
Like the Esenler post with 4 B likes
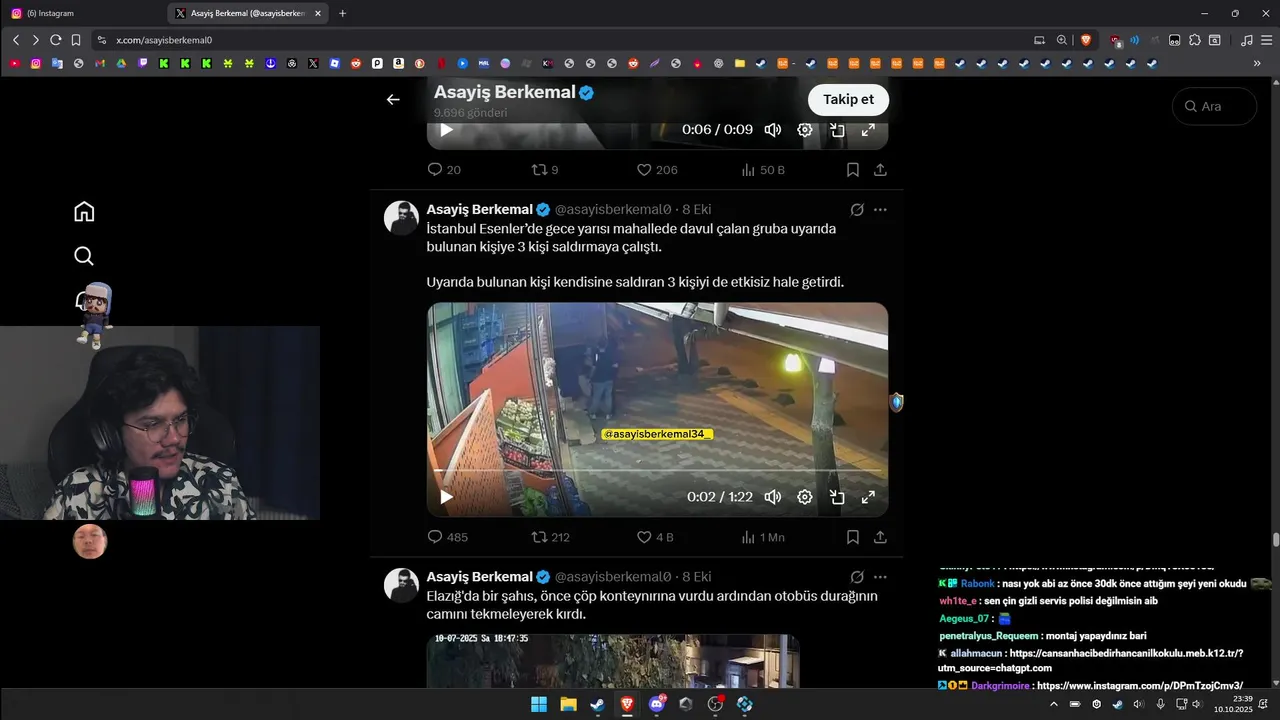click(x=655, y=537)
